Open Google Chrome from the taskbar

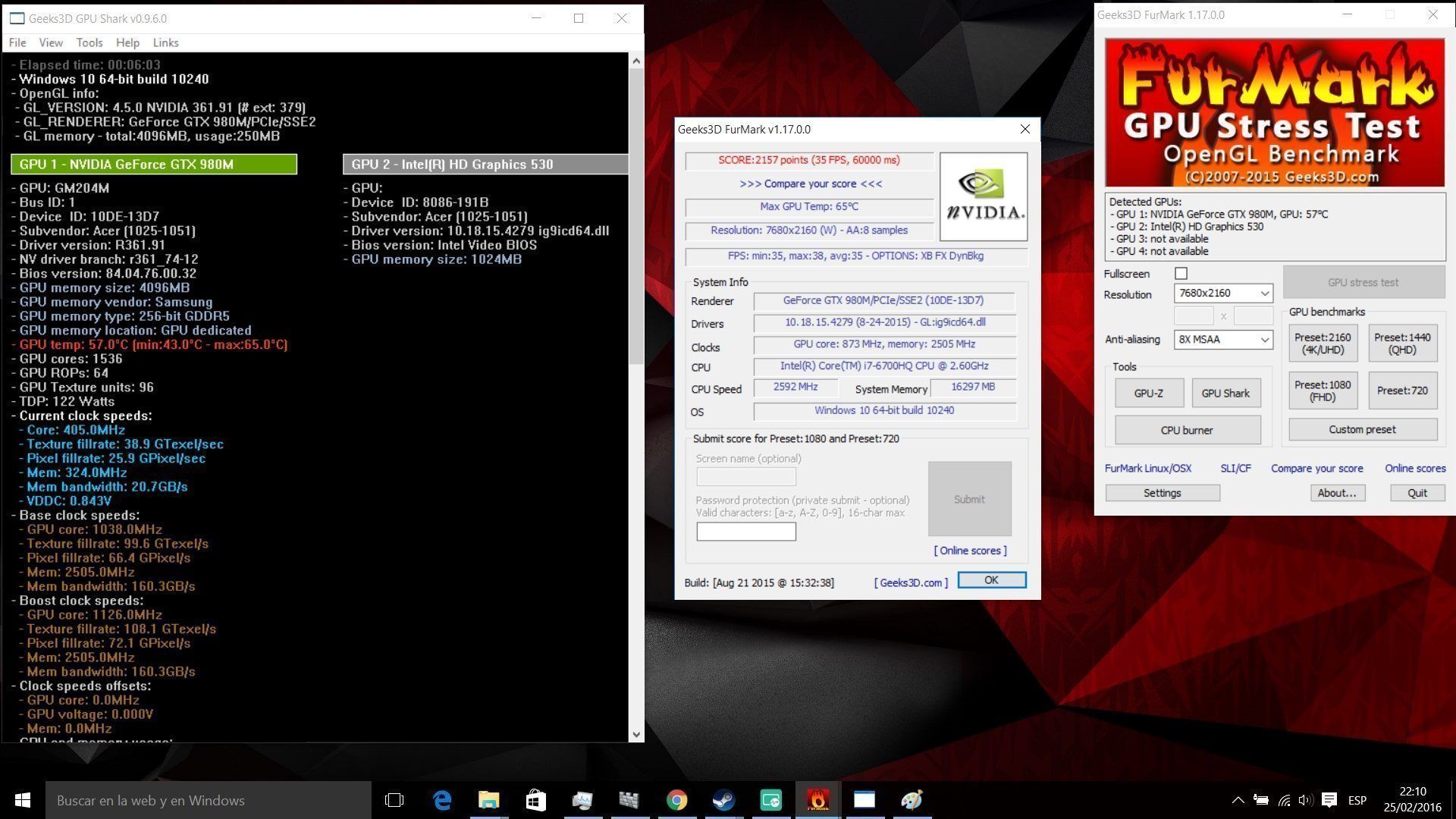click(676, 800)
